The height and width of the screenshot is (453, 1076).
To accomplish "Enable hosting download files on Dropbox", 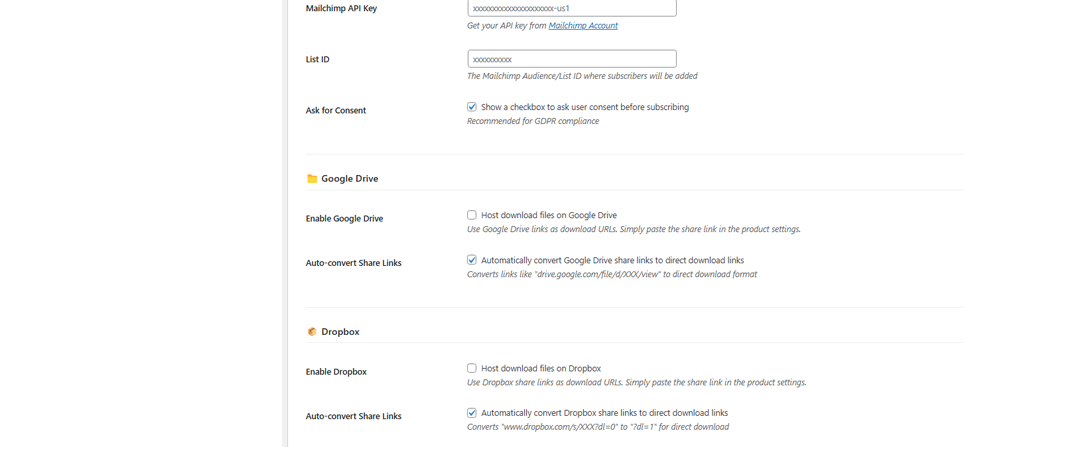I will 472,368.
